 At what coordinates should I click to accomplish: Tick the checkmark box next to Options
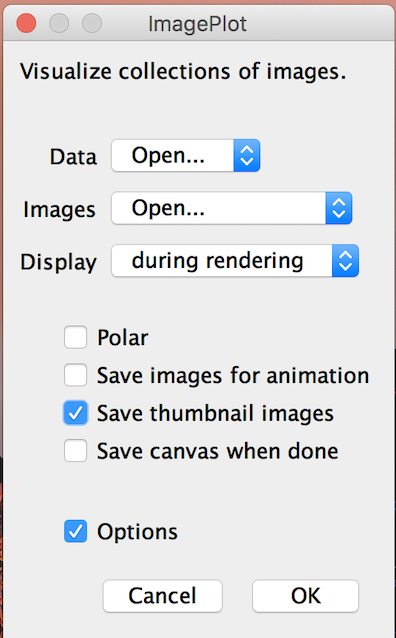(x=75, y=531)
